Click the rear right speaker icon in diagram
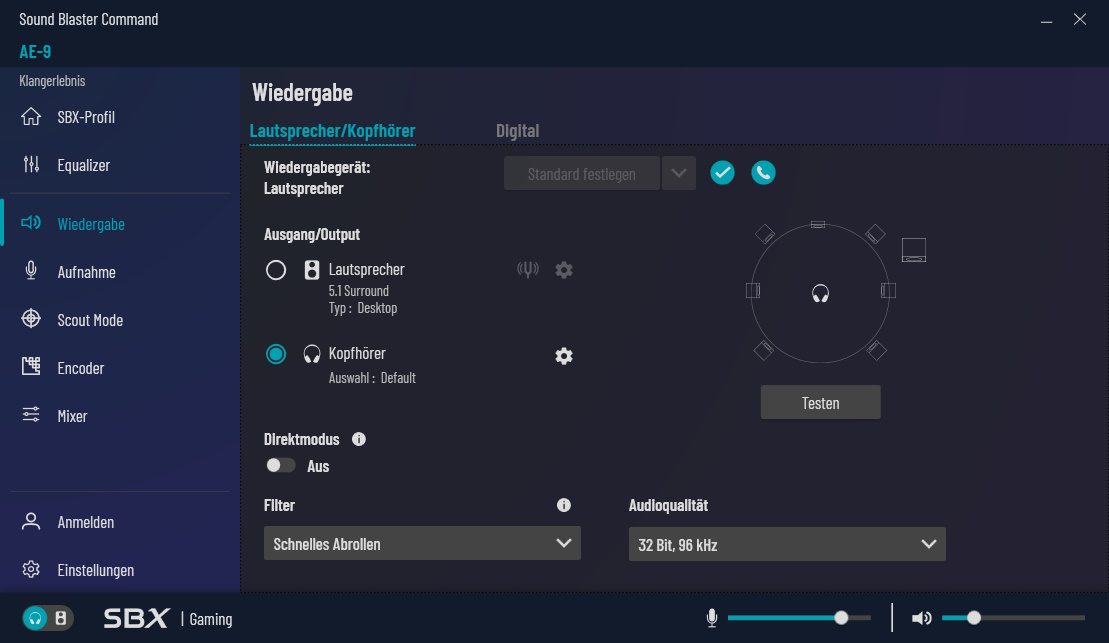1109x643 pixels. (876, 350)
